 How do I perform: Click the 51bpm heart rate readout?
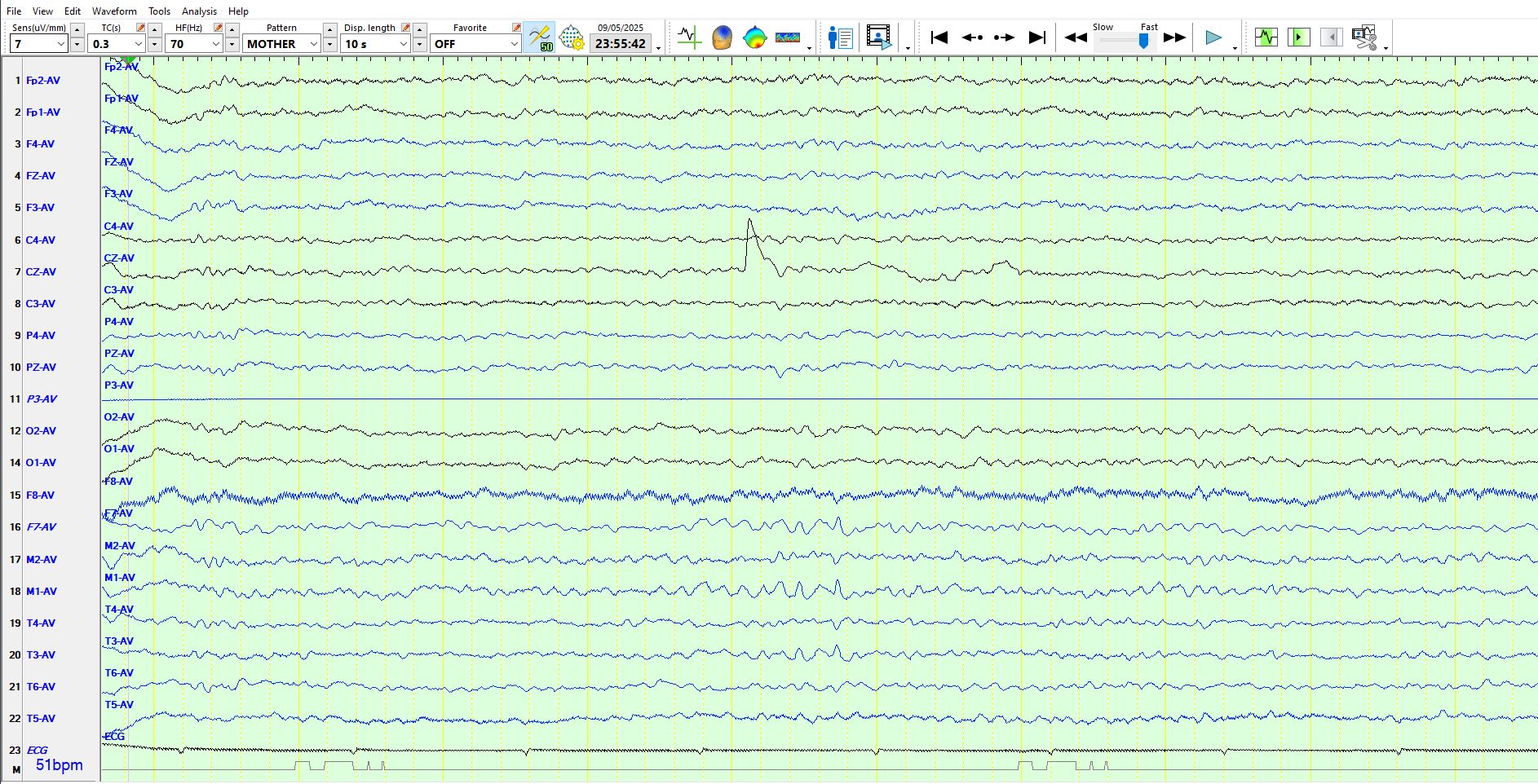(60, 765)
